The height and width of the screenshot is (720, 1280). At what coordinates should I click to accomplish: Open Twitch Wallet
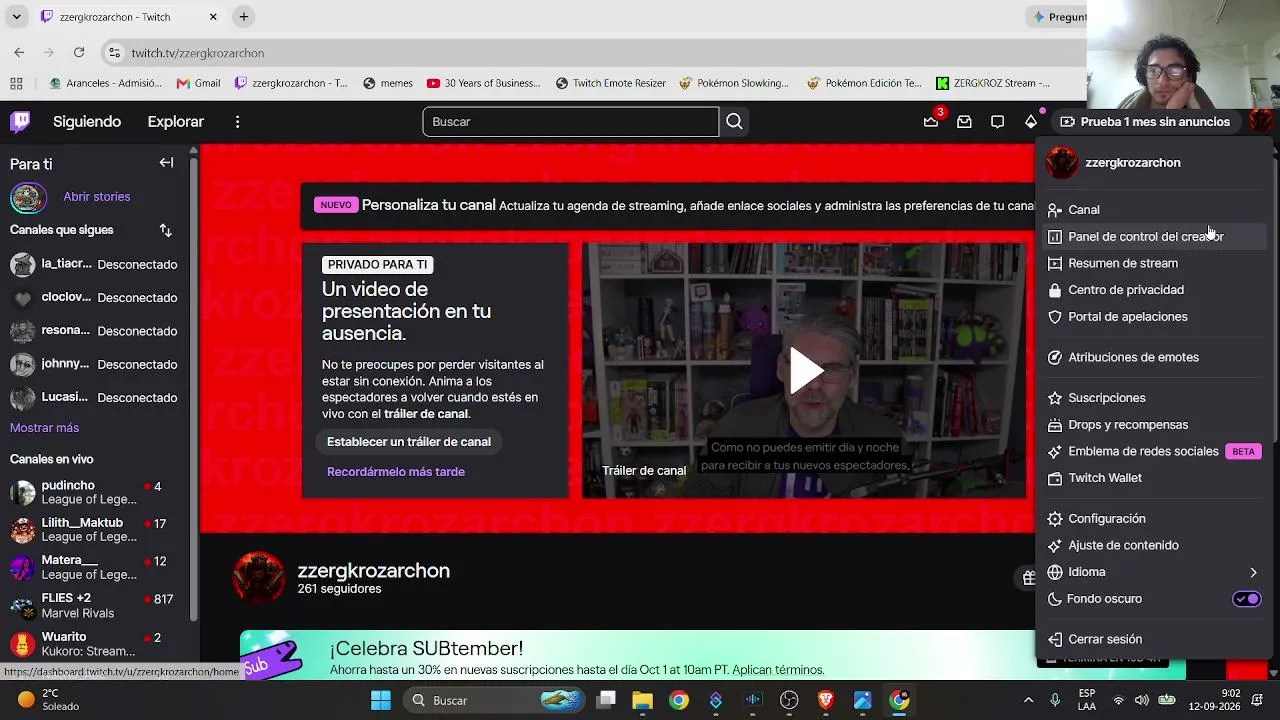pyautogui.click(x=1154, y=478)
